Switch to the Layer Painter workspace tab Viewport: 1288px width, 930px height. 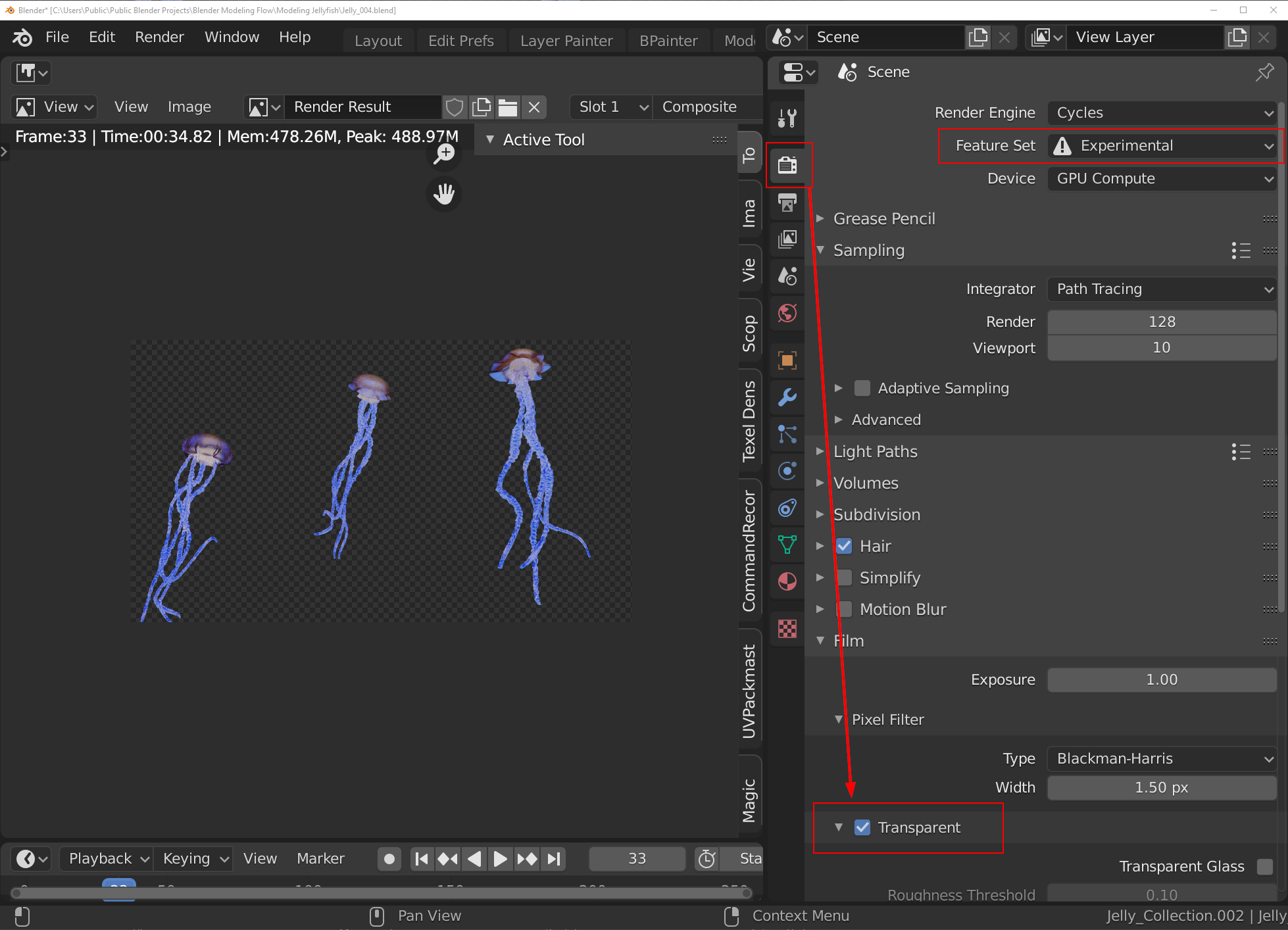(566, 41)
